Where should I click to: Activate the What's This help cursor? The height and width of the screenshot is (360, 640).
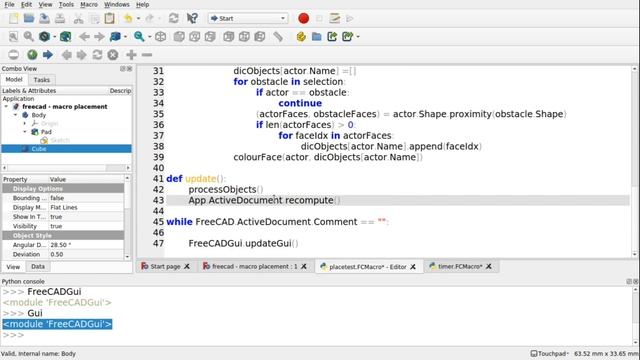192,18
